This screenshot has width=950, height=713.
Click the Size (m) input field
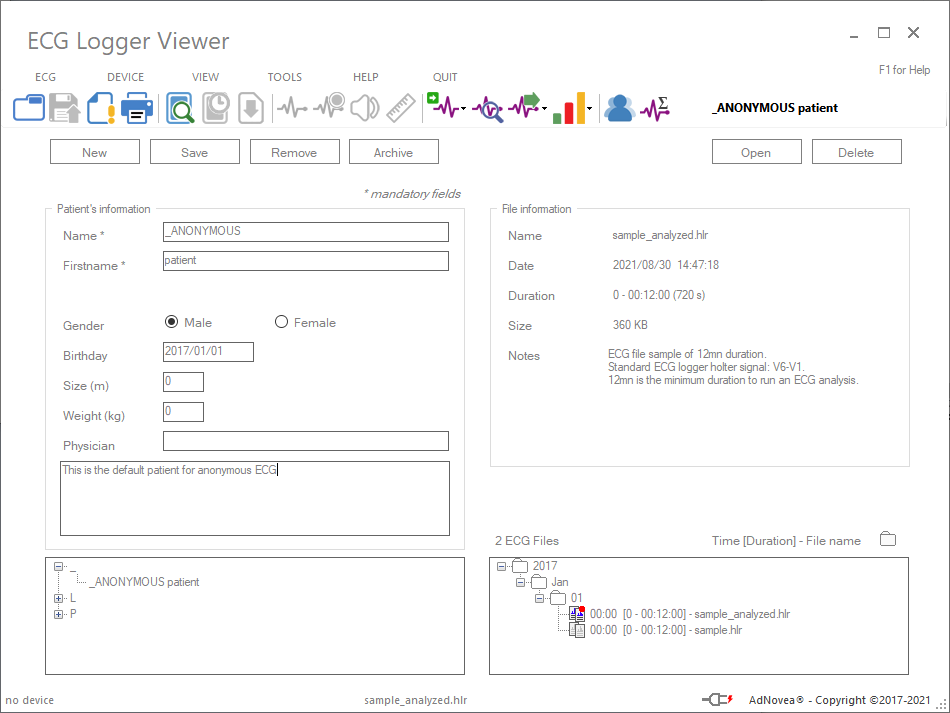pos(184,382)
